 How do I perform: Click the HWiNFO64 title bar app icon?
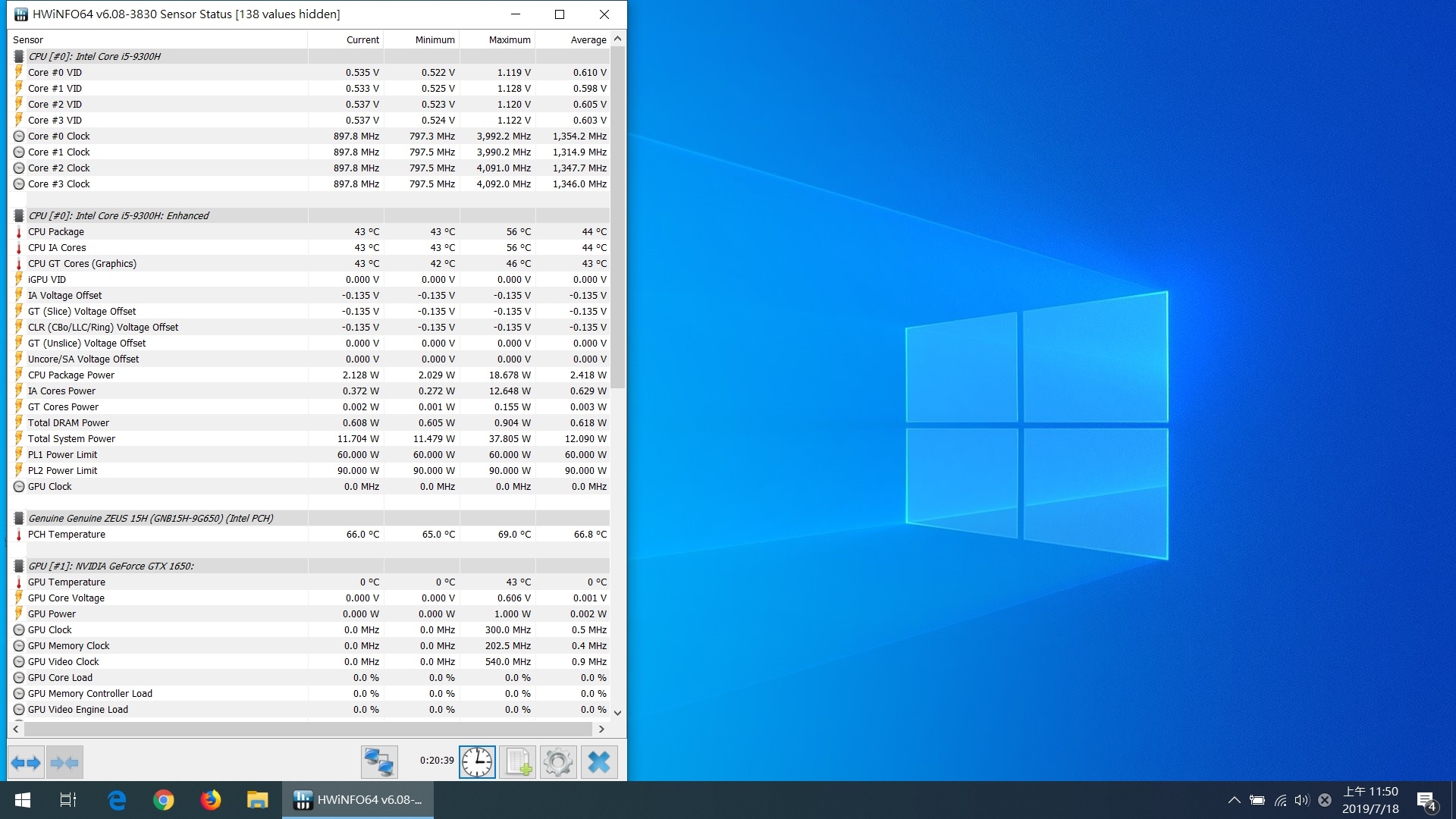[x=21, y=14]
